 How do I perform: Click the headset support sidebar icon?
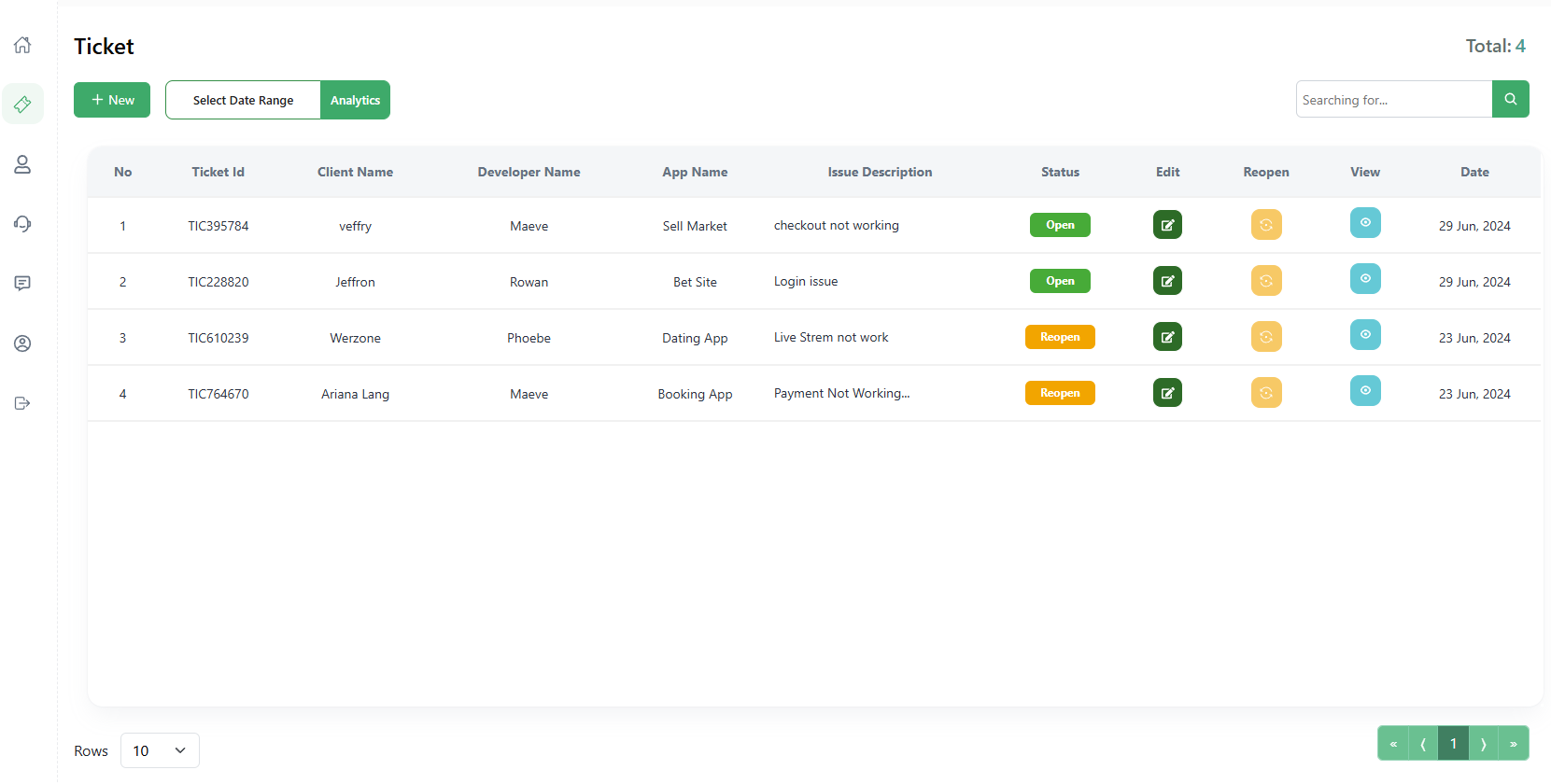pos(22,224)
